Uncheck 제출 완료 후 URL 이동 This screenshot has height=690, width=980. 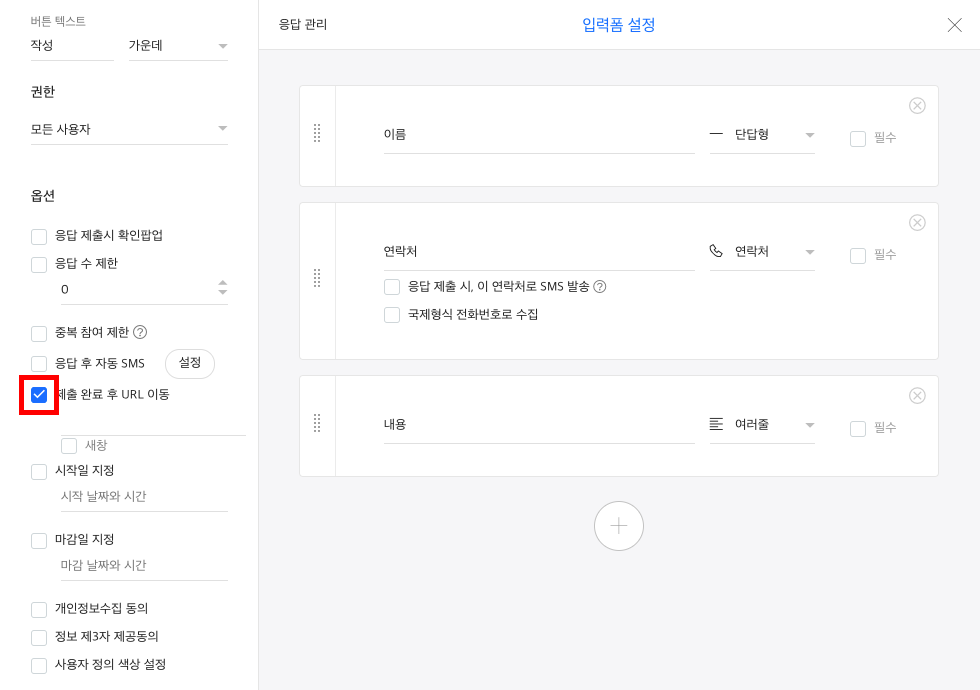[x=39, y=394]
